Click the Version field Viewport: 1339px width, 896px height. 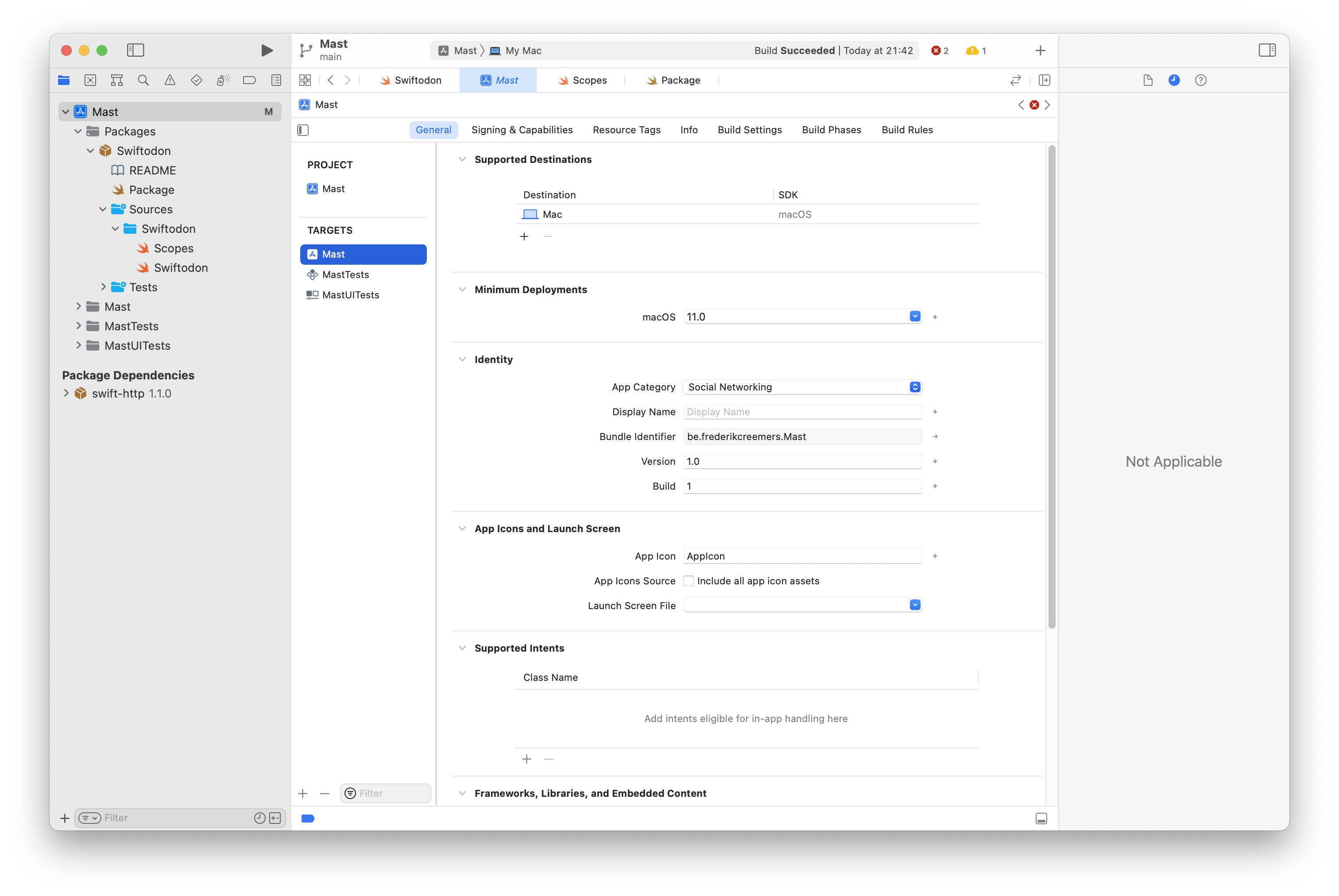(x=802, y=461)
